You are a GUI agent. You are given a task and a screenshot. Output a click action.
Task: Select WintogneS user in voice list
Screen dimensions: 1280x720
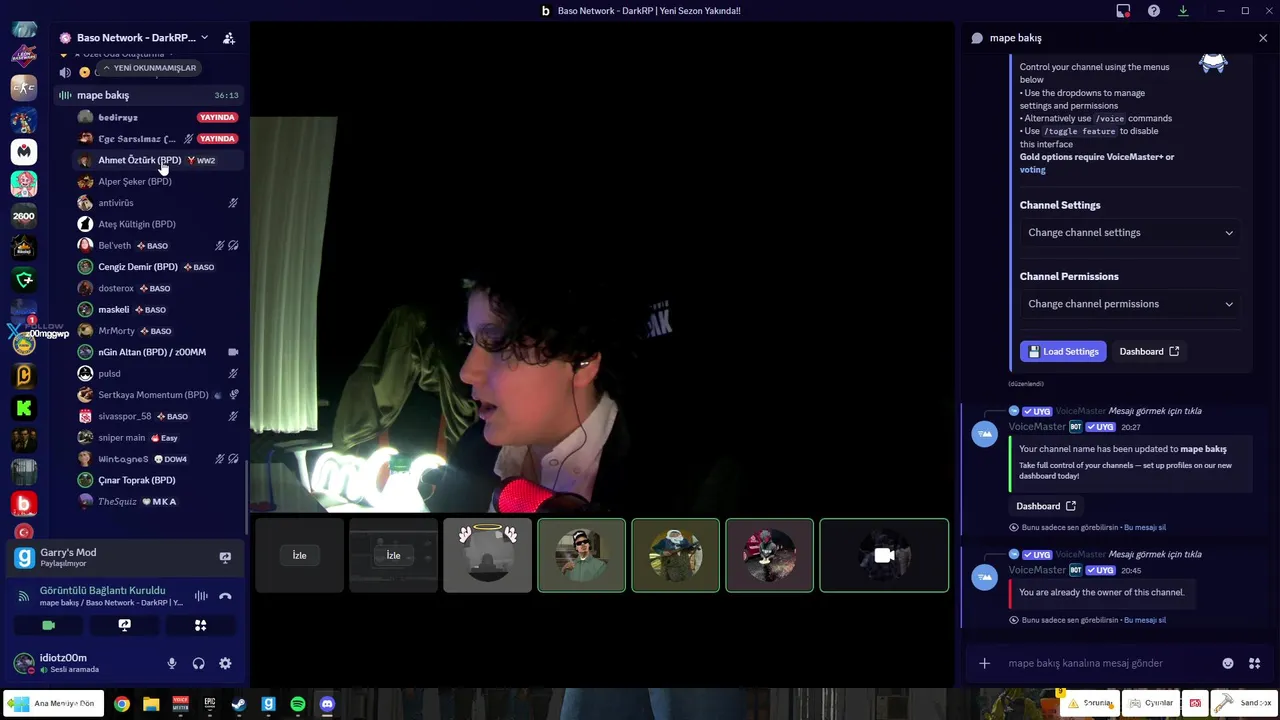[x=158, y=459]
